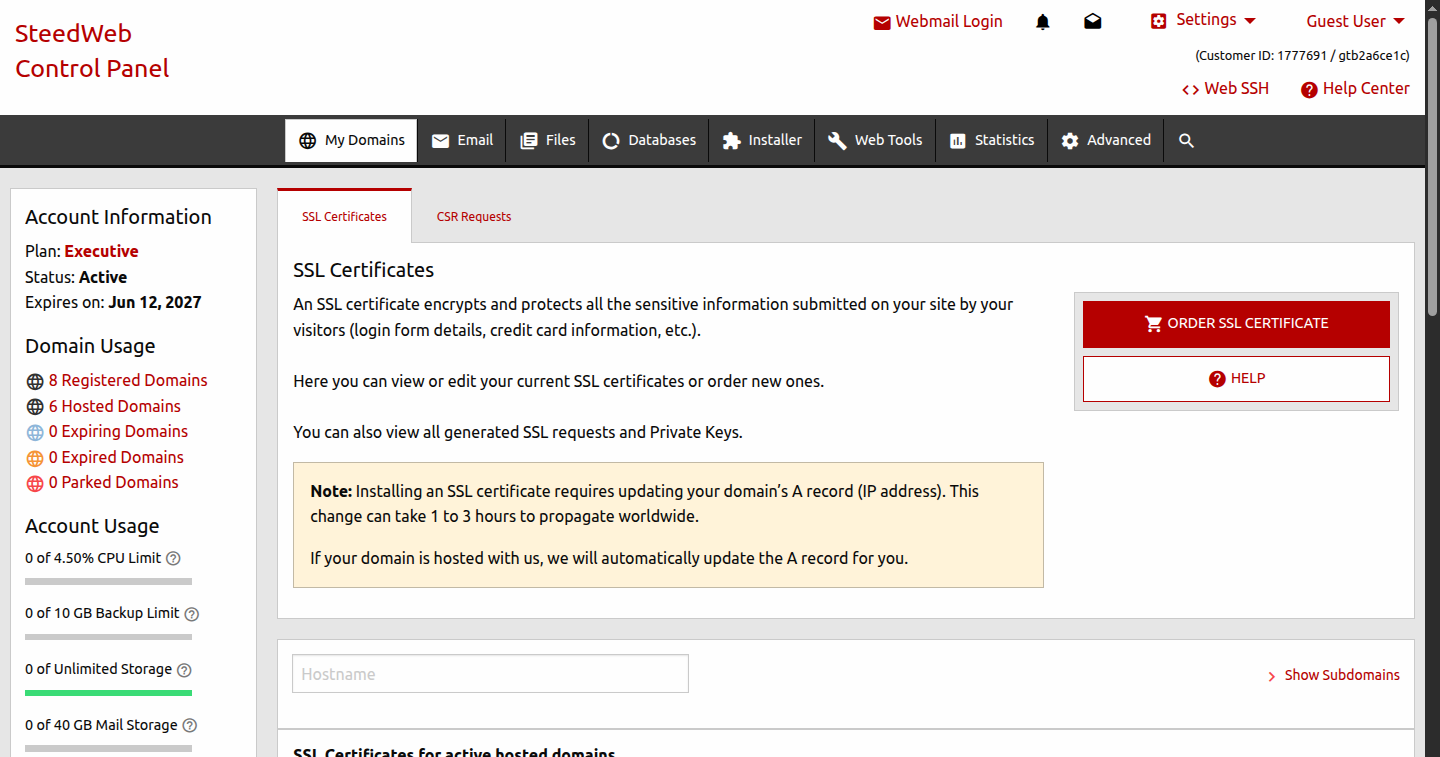Click the green Unlimited Storage usage bar

click(108, 693)
